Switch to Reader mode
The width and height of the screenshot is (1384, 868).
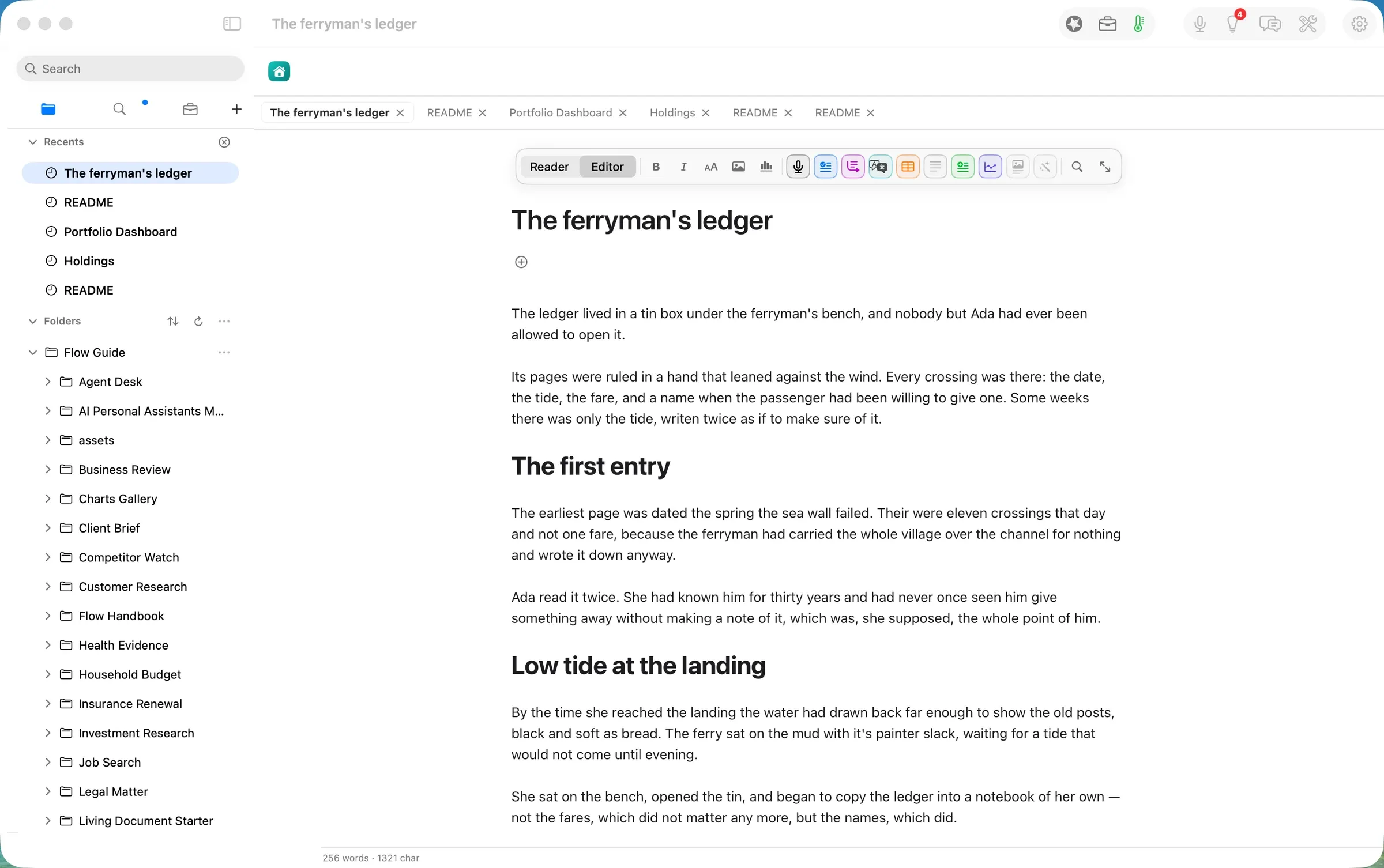tap(549, 167)
